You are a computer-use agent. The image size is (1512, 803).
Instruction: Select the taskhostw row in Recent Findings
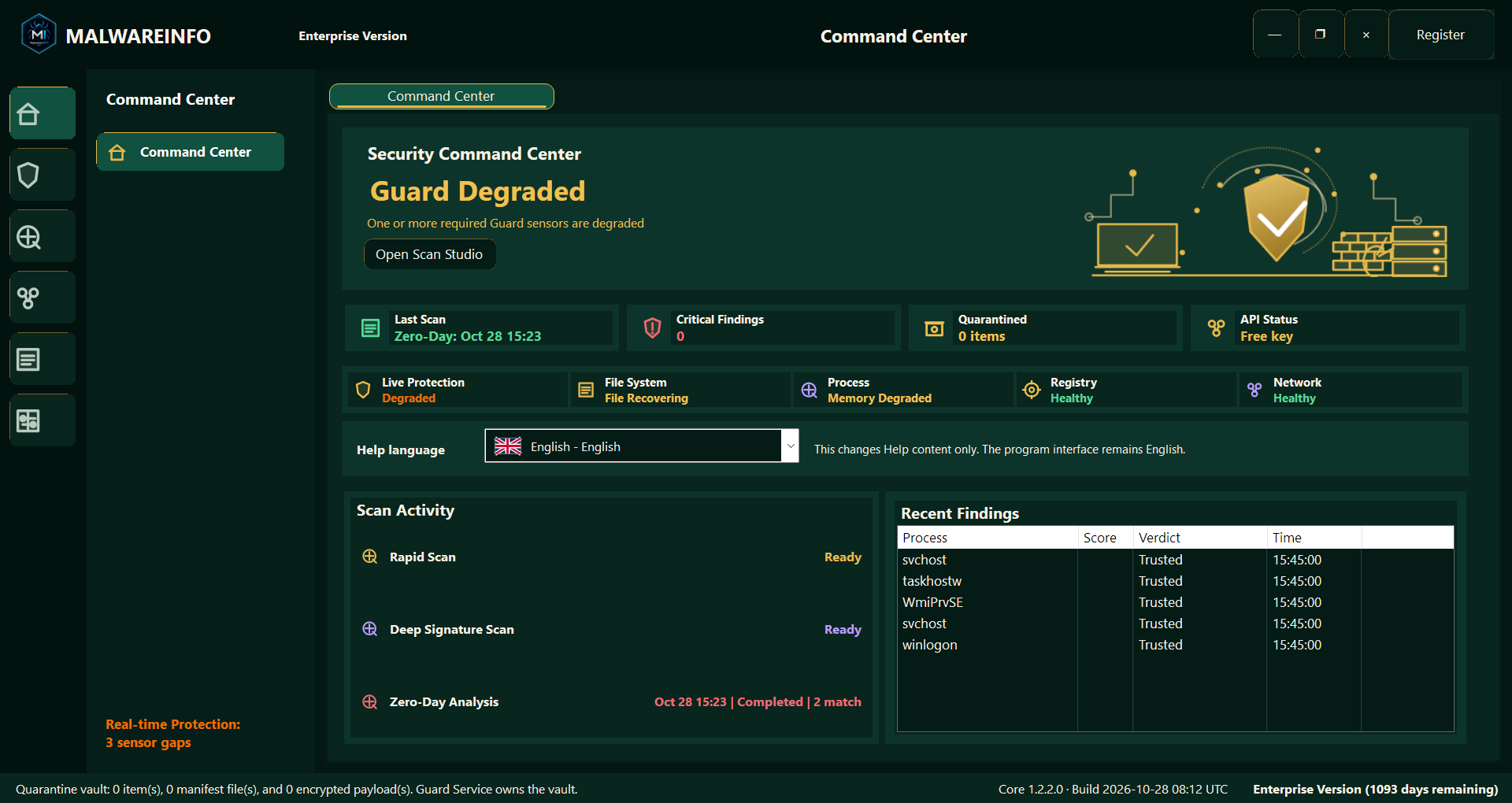[1175, 581]
